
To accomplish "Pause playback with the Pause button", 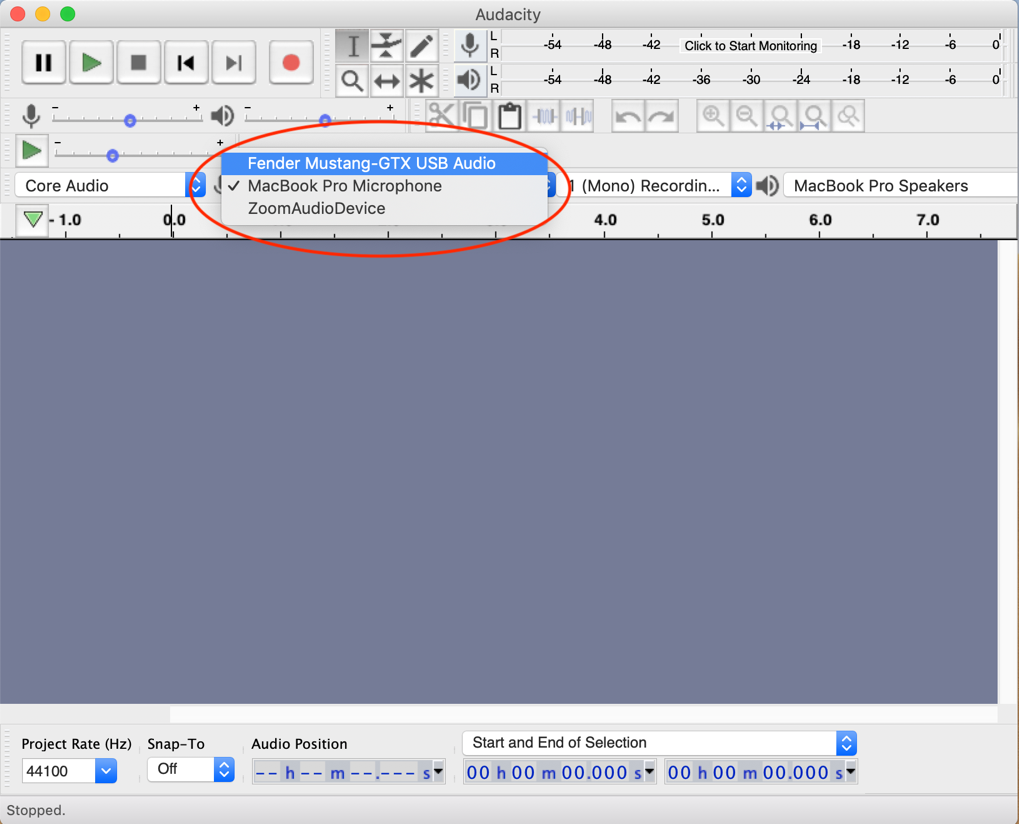I will pos(44,63).
